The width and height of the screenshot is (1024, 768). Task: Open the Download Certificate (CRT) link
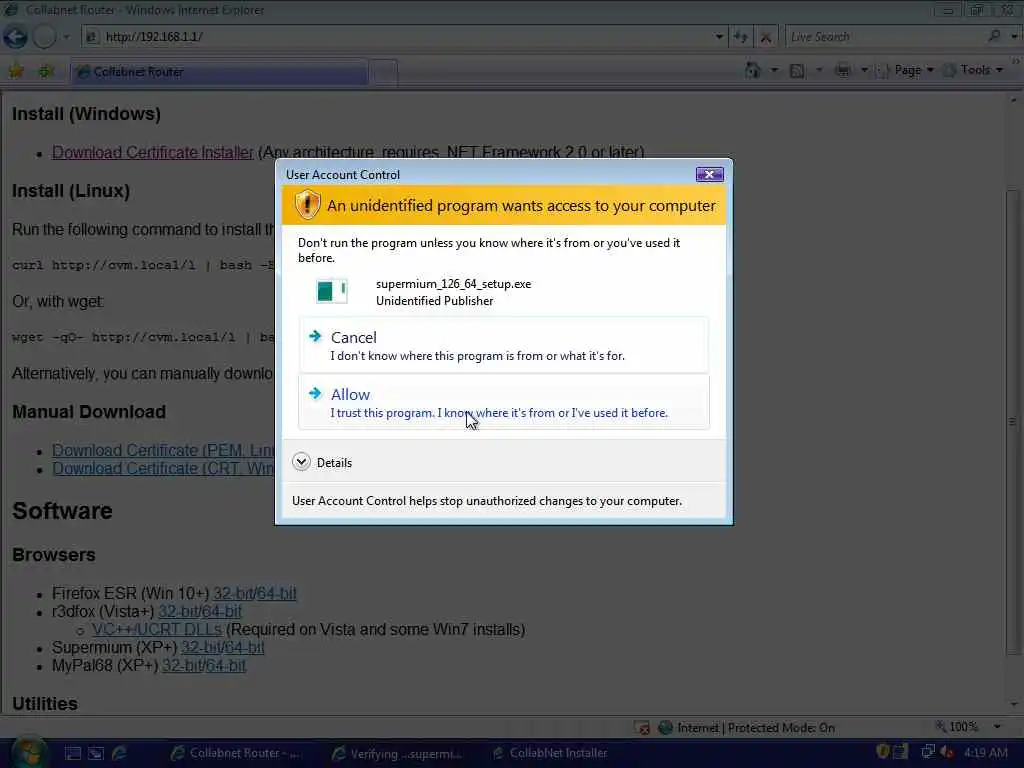(x=163, y=468)
